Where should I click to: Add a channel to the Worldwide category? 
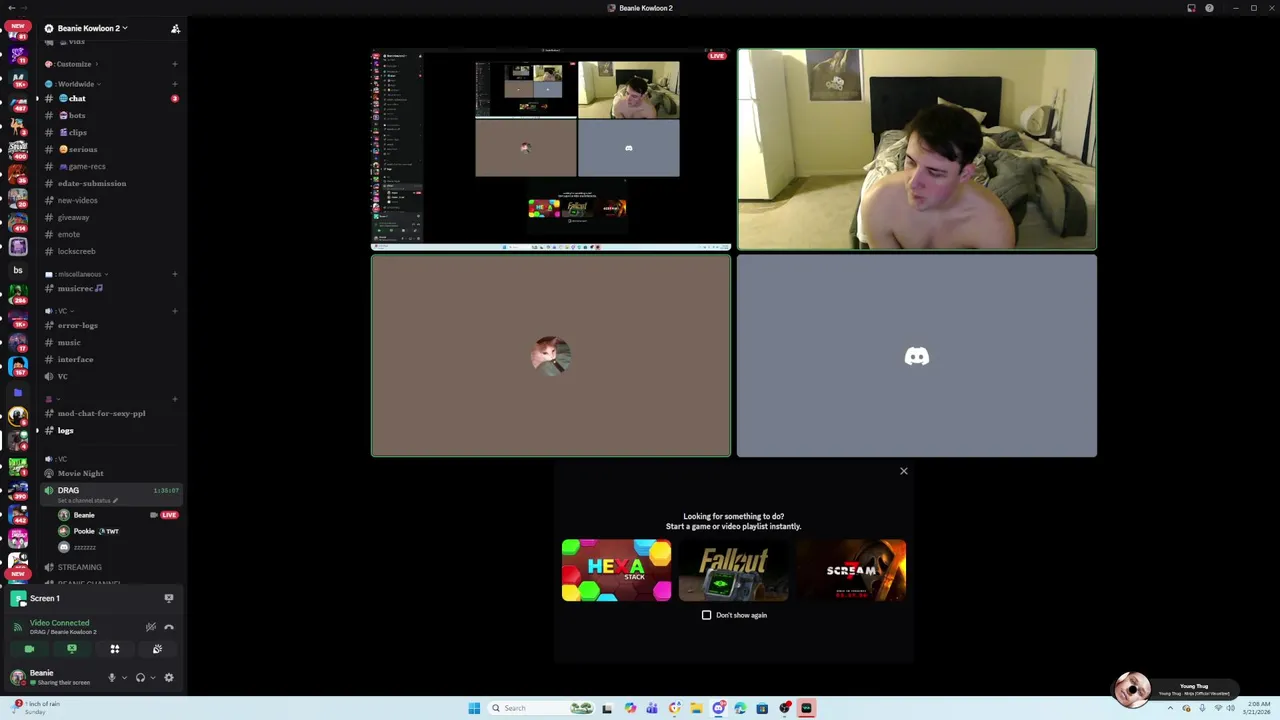coord(175,84)
